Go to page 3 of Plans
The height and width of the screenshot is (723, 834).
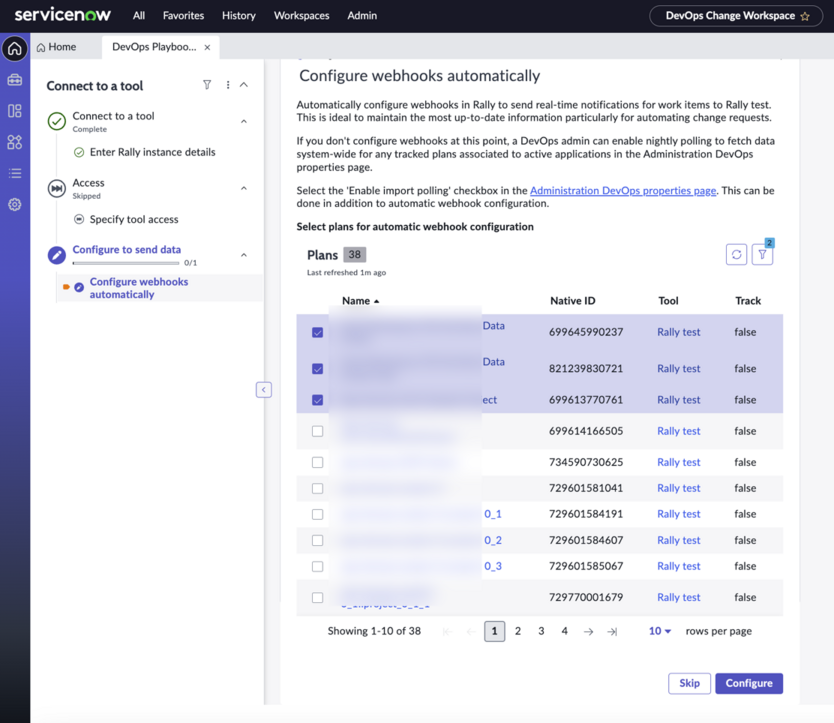pyautogui.click(x=541, y=631)
